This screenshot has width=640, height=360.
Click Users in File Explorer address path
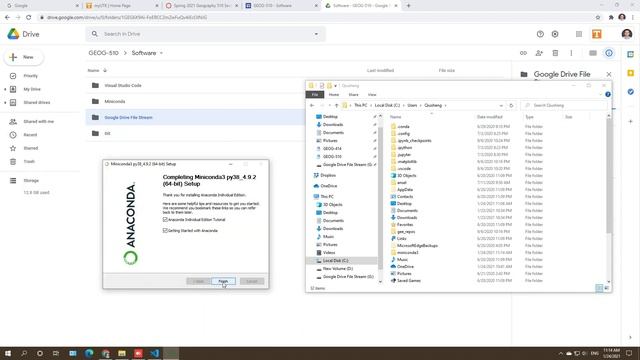(x=412, y=105)
